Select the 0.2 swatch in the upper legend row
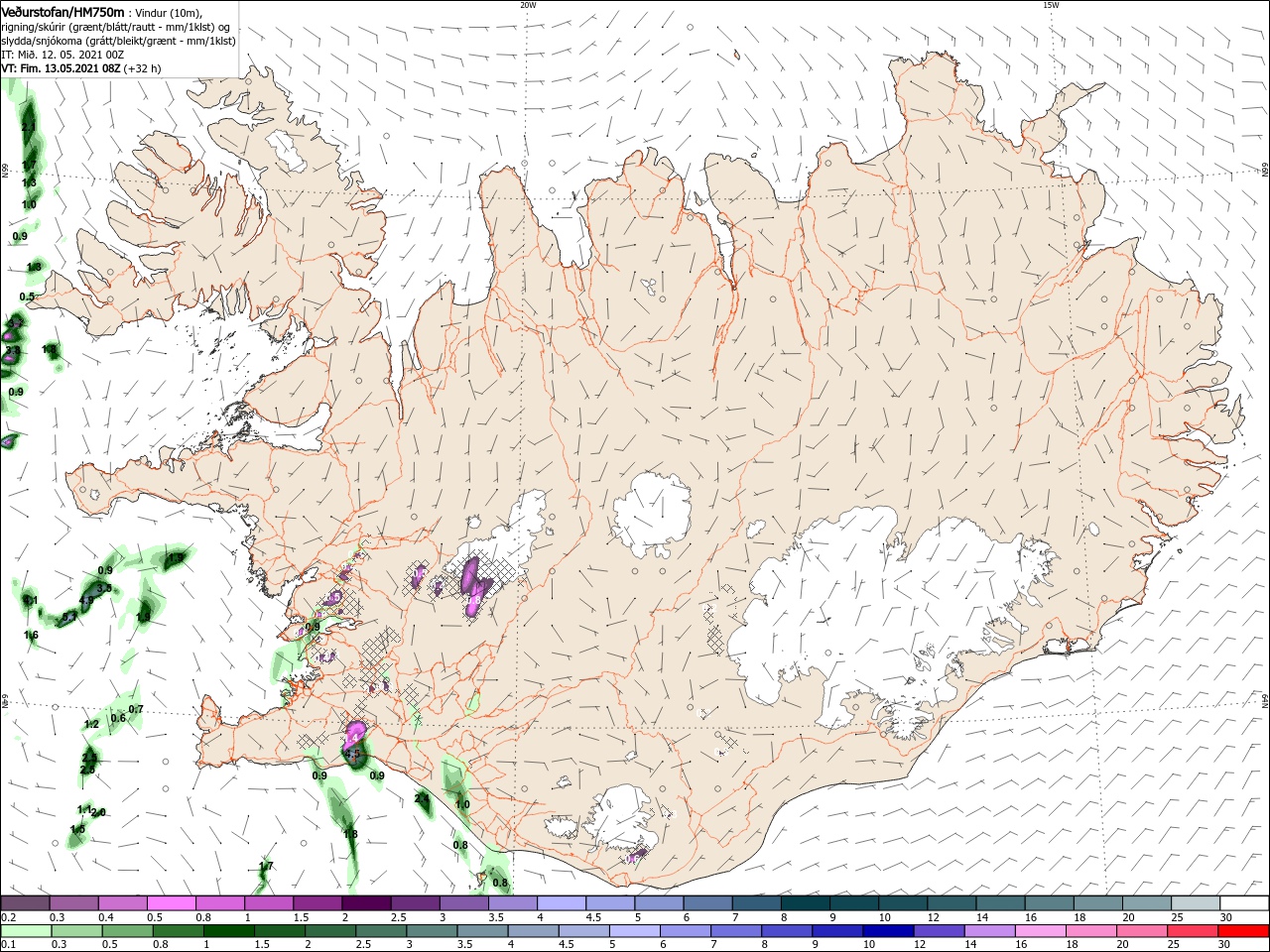The width and height of the screenshot is (1270, 952). (x=25, y=903)
